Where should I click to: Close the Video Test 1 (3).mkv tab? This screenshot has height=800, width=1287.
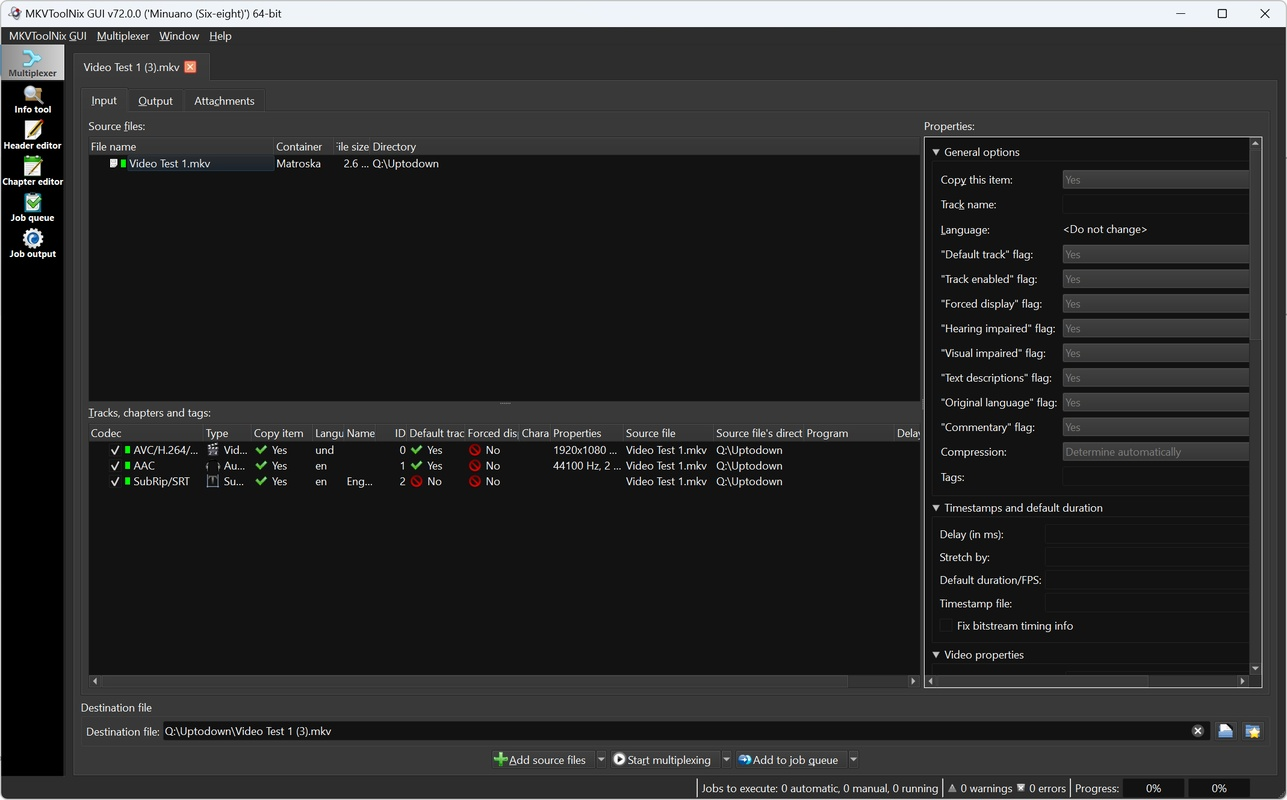pyautogui.click(x=190, y=67)
